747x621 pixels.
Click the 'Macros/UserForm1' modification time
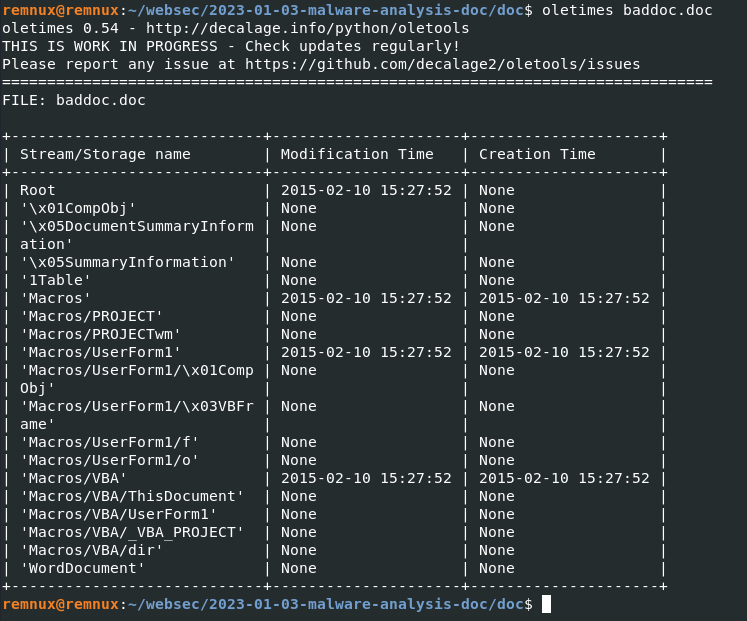pos(366,352)
